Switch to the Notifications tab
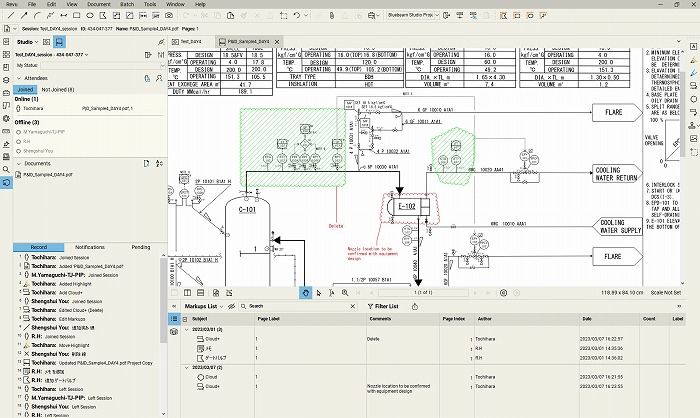This screenshot has width=700, height=418. pyautogui.click(x=90, y=247)
